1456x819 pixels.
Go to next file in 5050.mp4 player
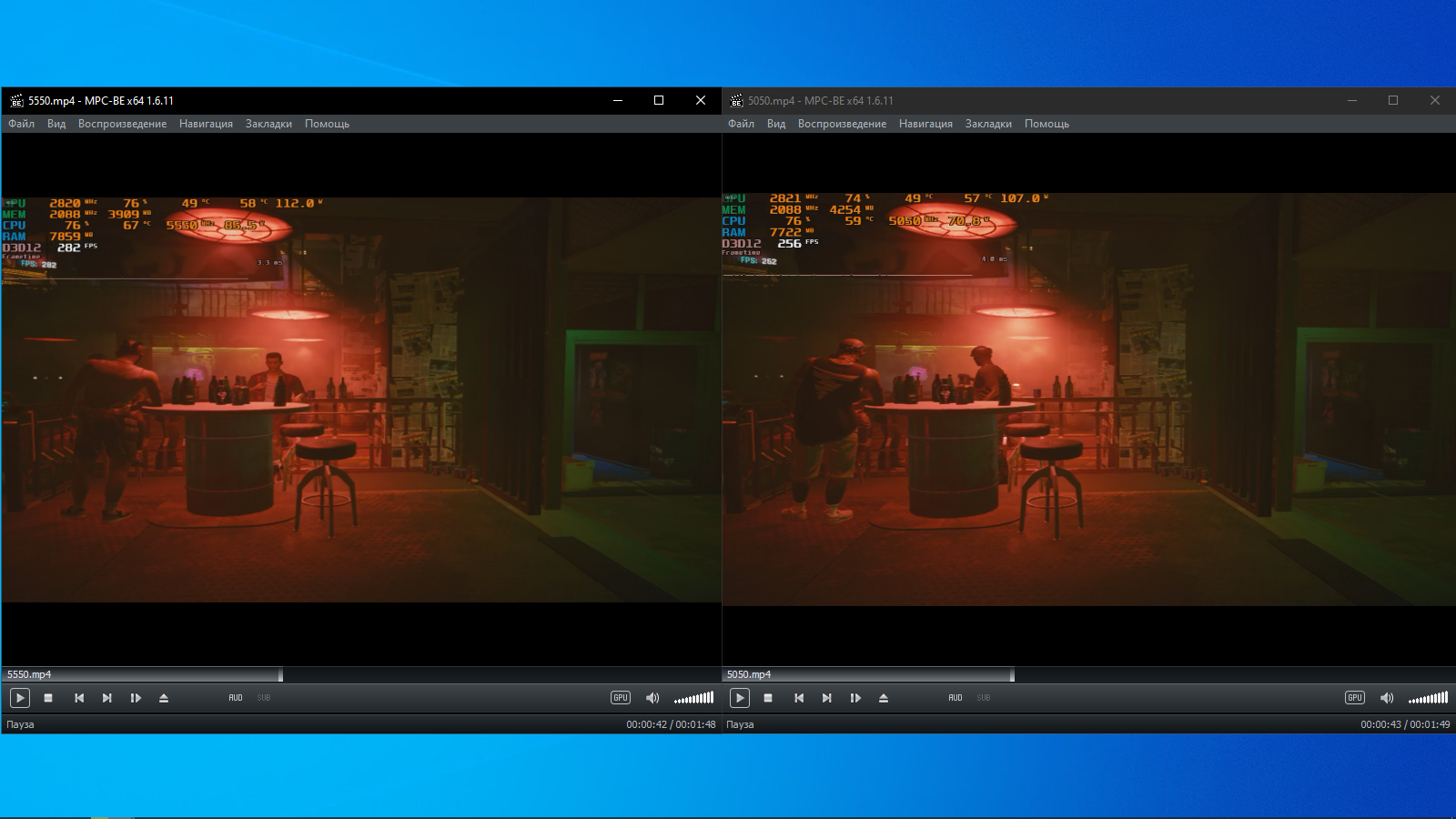tap(827, 698)
